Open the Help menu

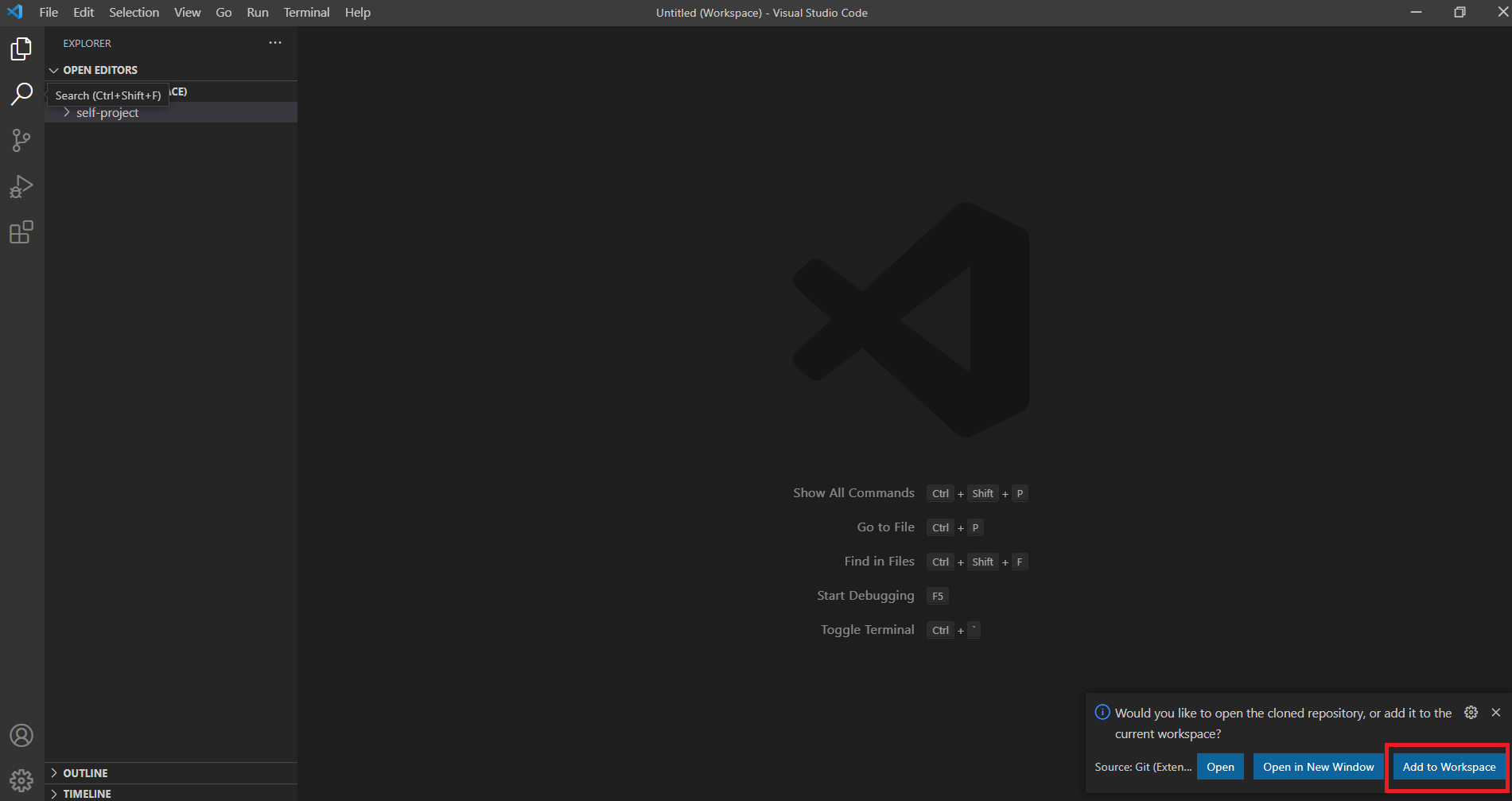pyautogui.click(x=358, y=13)
